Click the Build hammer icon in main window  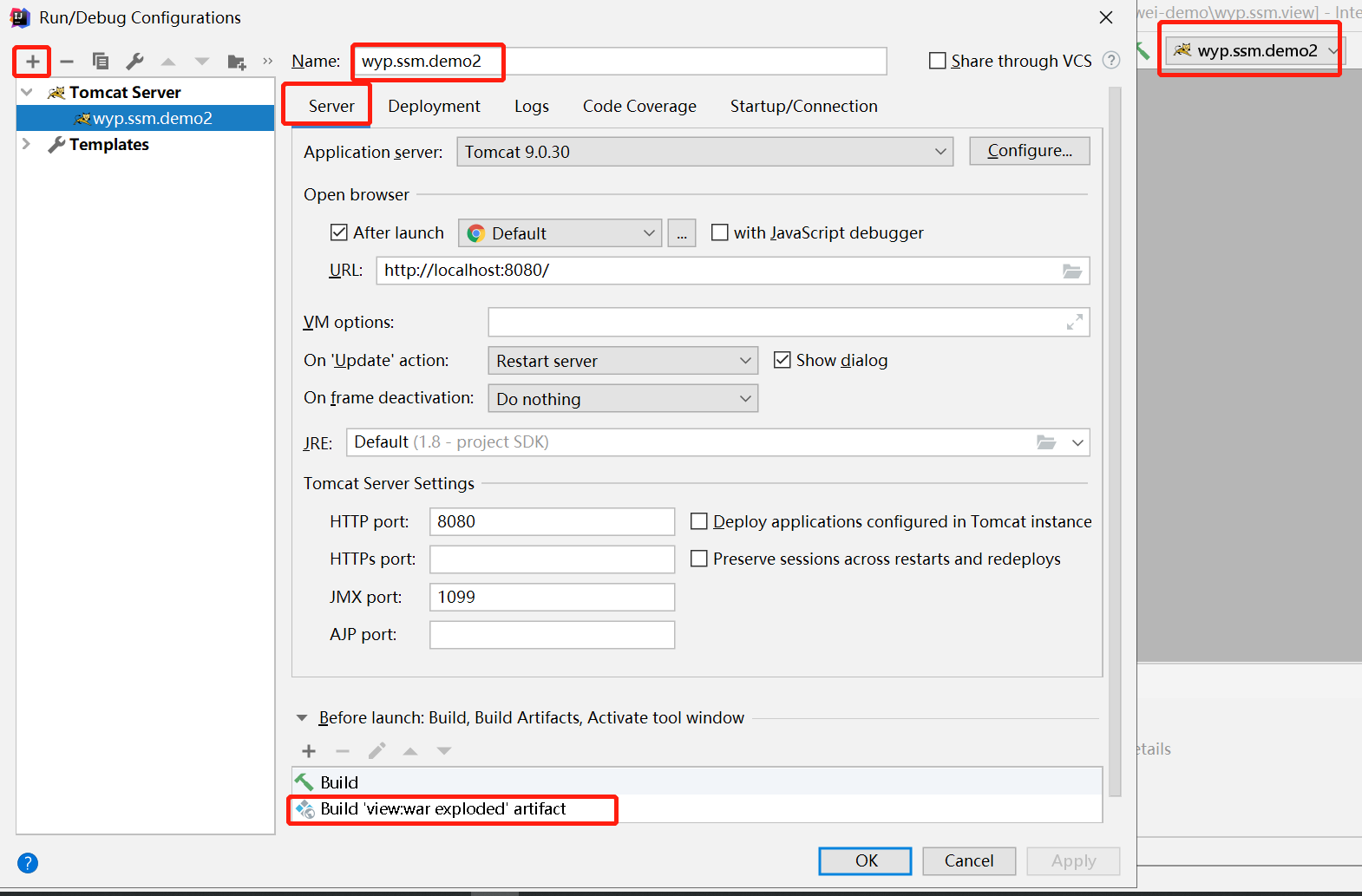[1143, 51]
